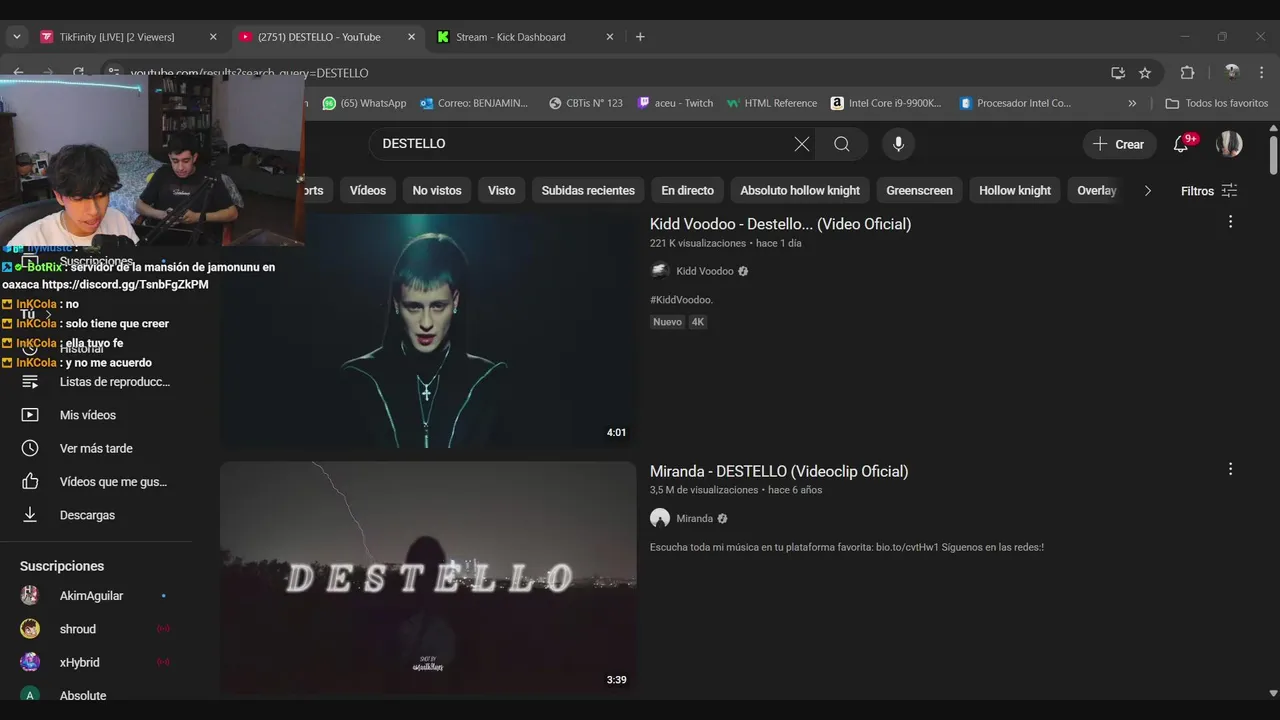Open the CBTis N° 123 bookmark

[x=586, y=103]
